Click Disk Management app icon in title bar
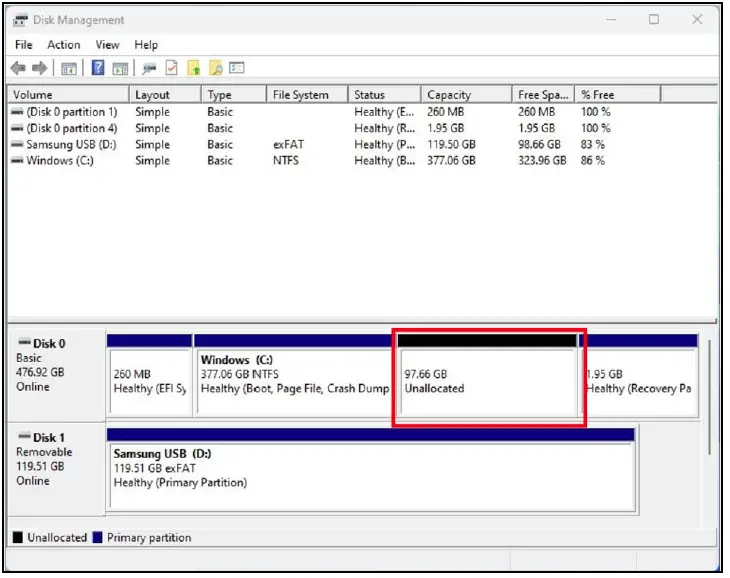Viewport: 730px width, 578px height. 20,20
